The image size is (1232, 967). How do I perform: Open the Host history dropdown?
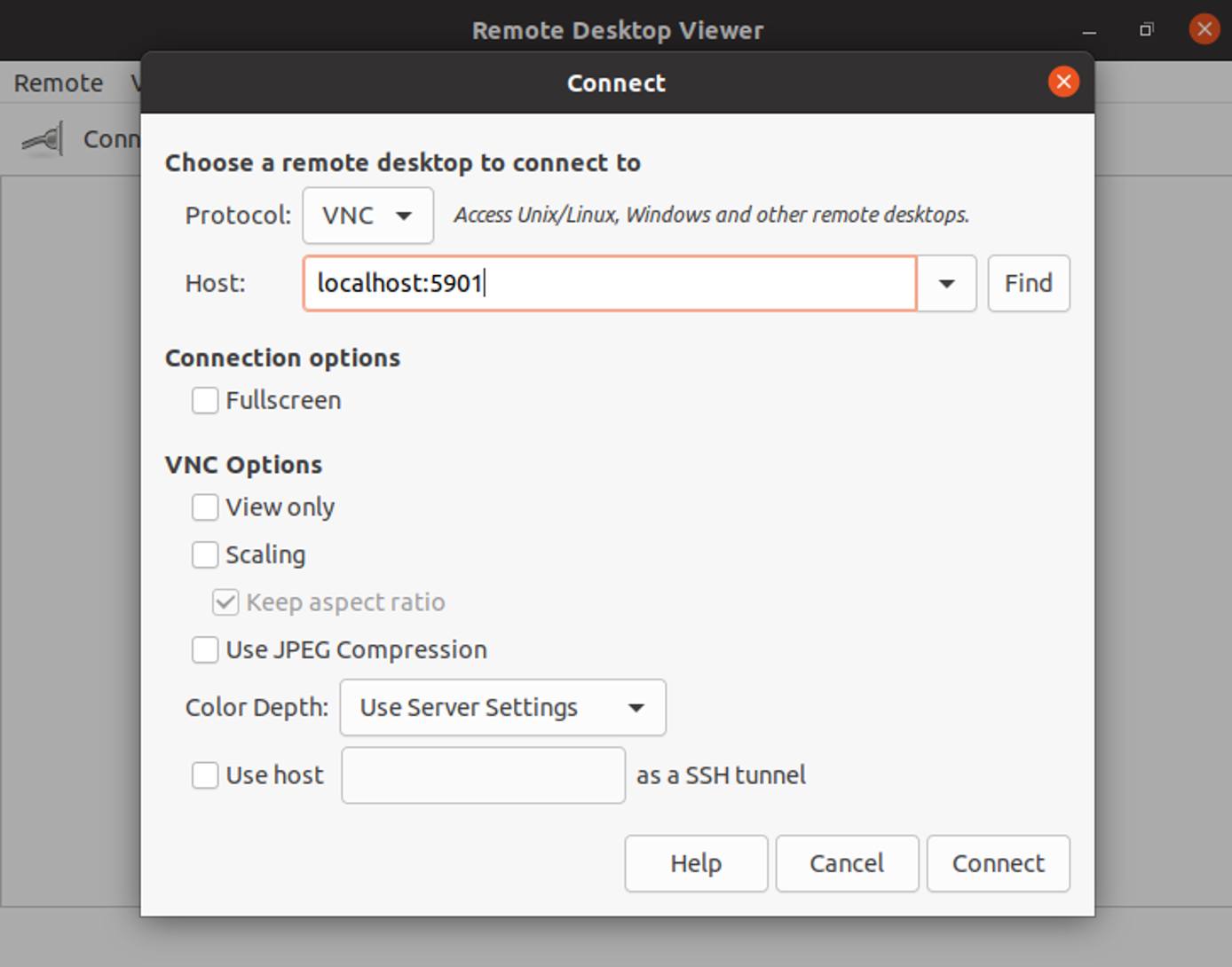[x=946, y=284]
